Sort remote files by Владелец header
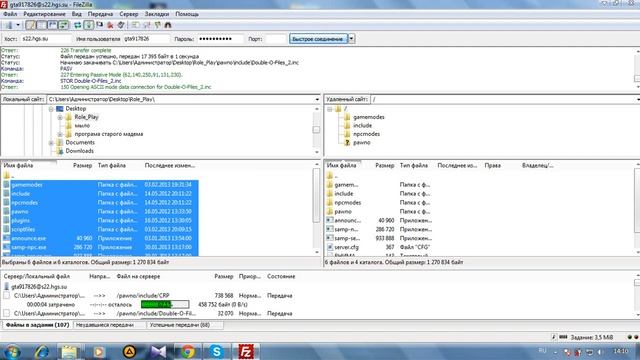Screen dimensions: 640x360 [538, 166]
